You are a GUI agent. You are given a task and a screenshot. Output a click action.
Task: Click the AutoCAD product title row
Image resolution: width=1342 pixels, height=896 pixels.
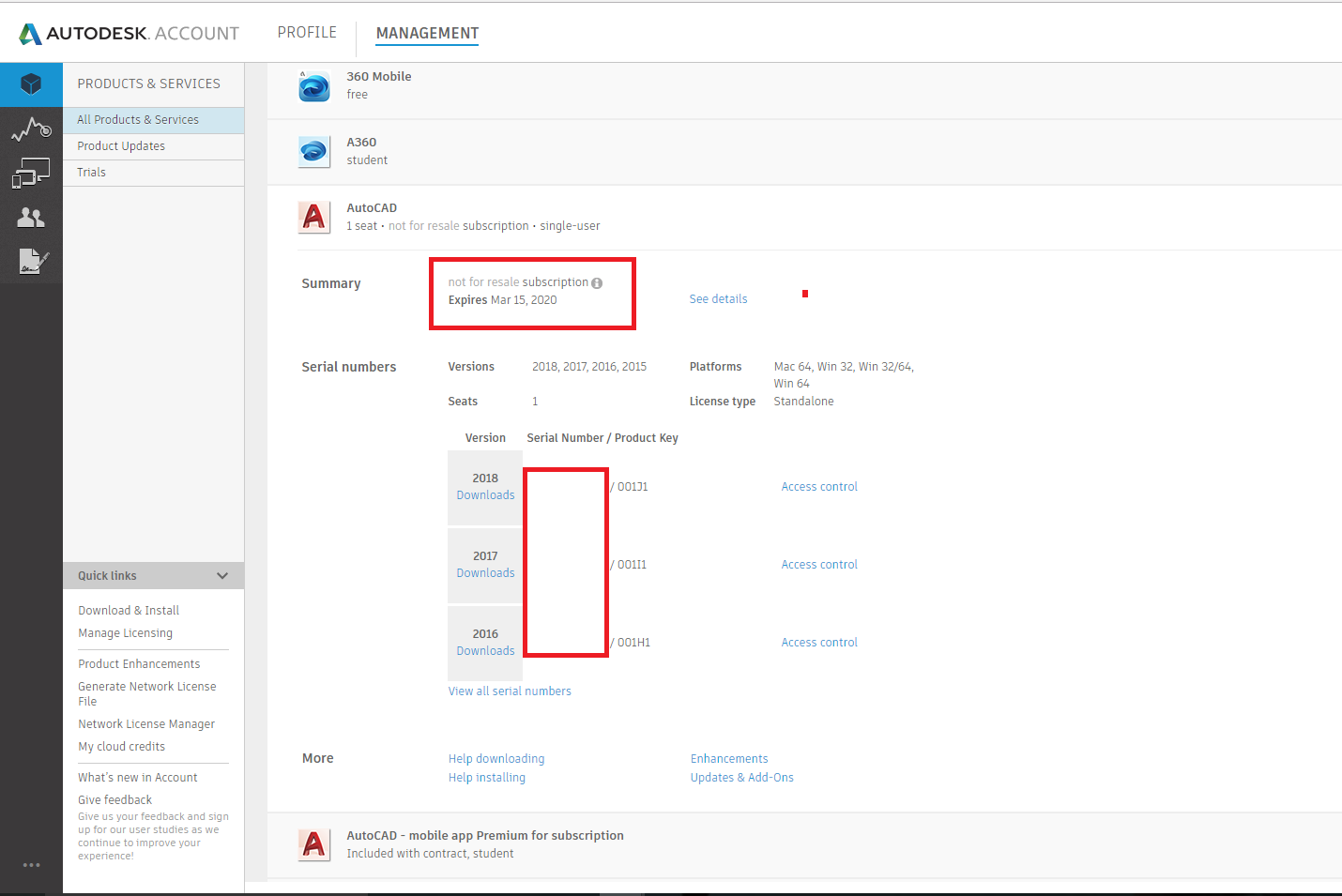coord(372,208)
